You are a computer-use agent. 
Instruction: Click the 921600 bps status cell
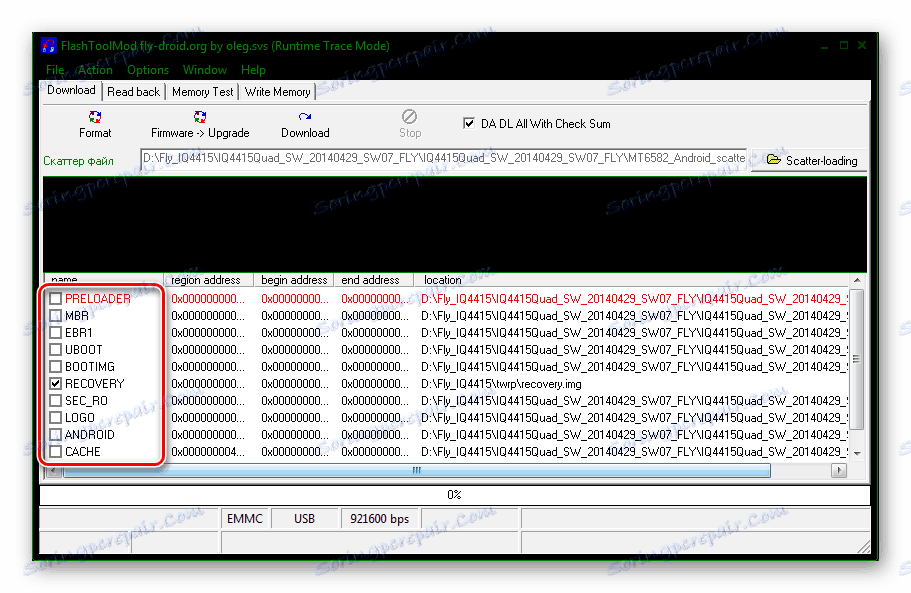coord(379,519)
